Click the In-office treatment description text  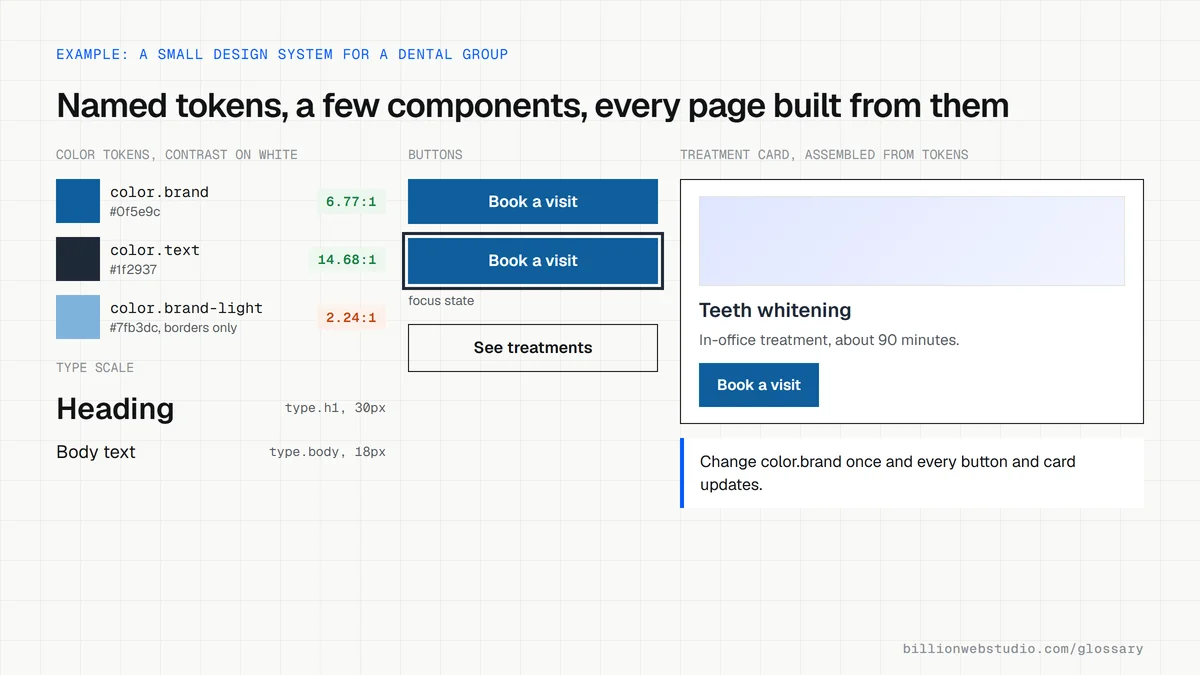point(829,340)
